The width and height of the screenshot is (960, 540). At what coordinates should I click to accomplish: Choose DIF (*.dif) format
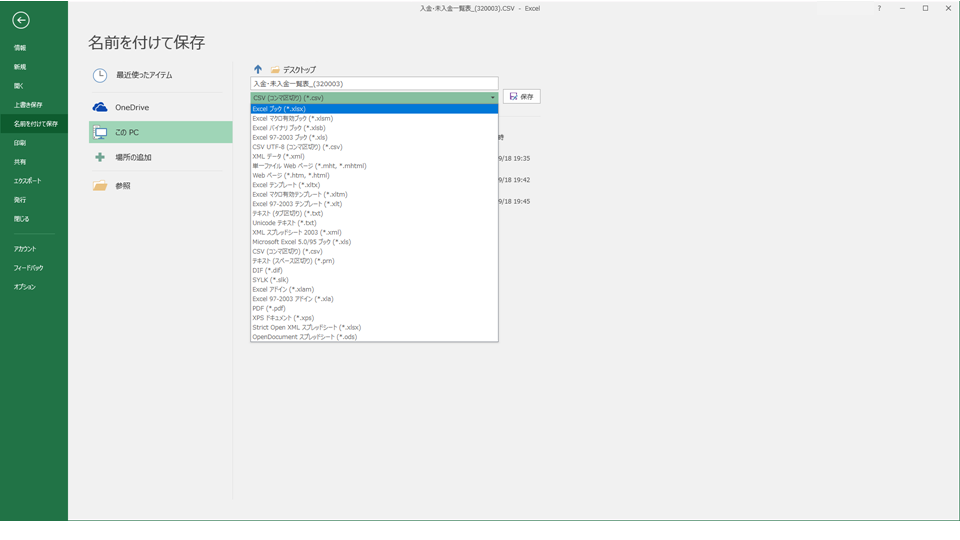click(374, 271)
